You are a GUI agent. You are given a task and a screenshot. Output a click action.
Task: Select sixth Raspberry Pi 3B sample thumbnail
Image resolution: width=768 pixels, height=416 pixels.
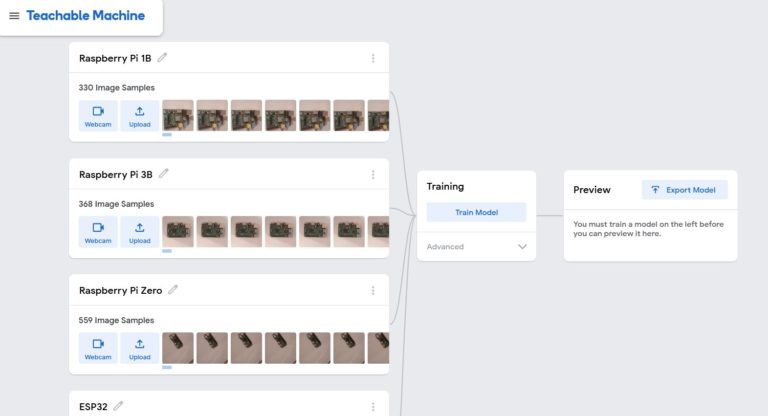coord(349,232)
